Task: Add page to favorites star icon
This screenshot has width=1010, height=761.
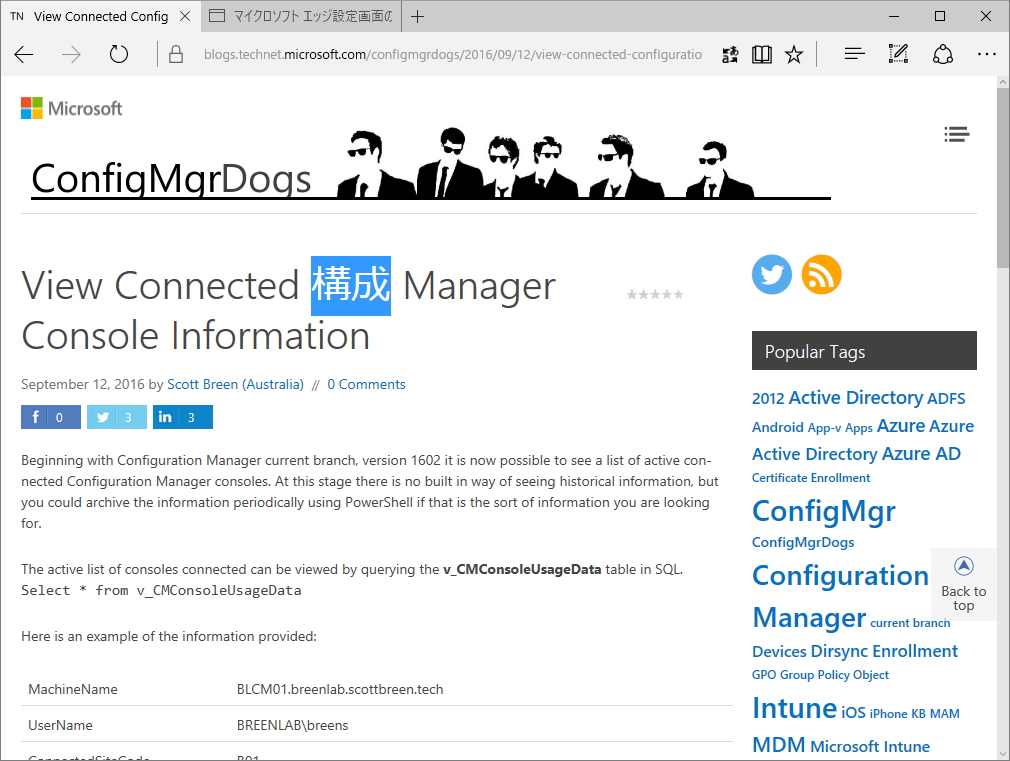Action: 794,55
